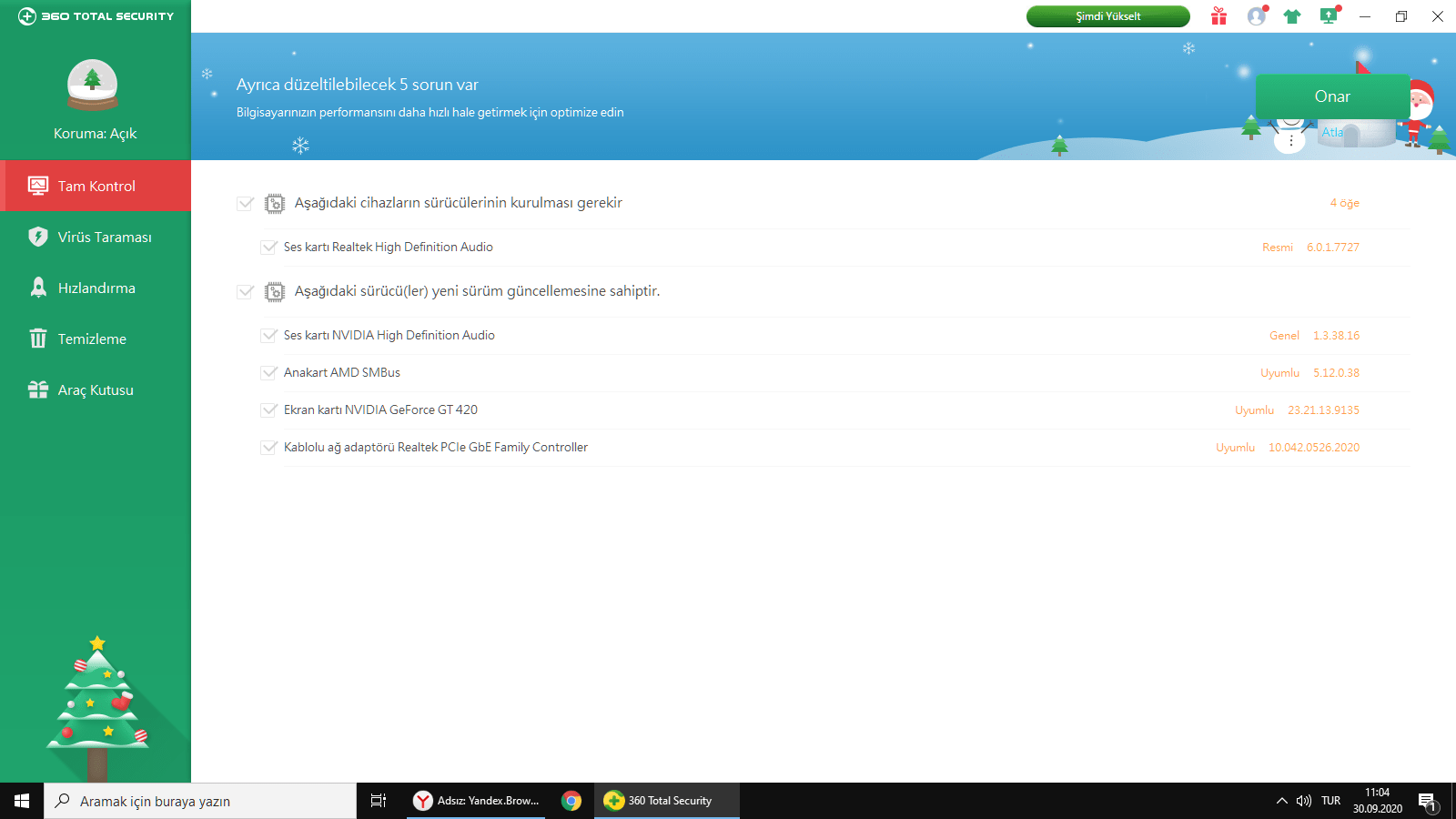
Task: Open Google Chrome from the taskbar
Action: [571, 801]
